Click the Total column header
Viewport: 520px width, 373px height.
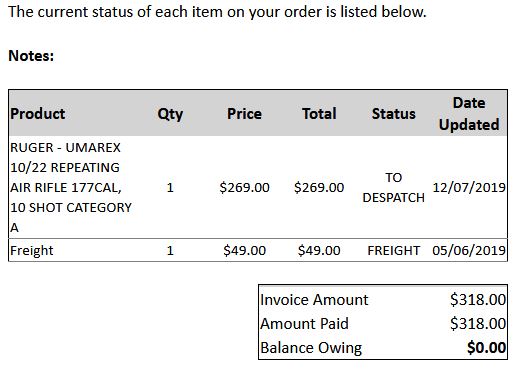tap(319, 114)
